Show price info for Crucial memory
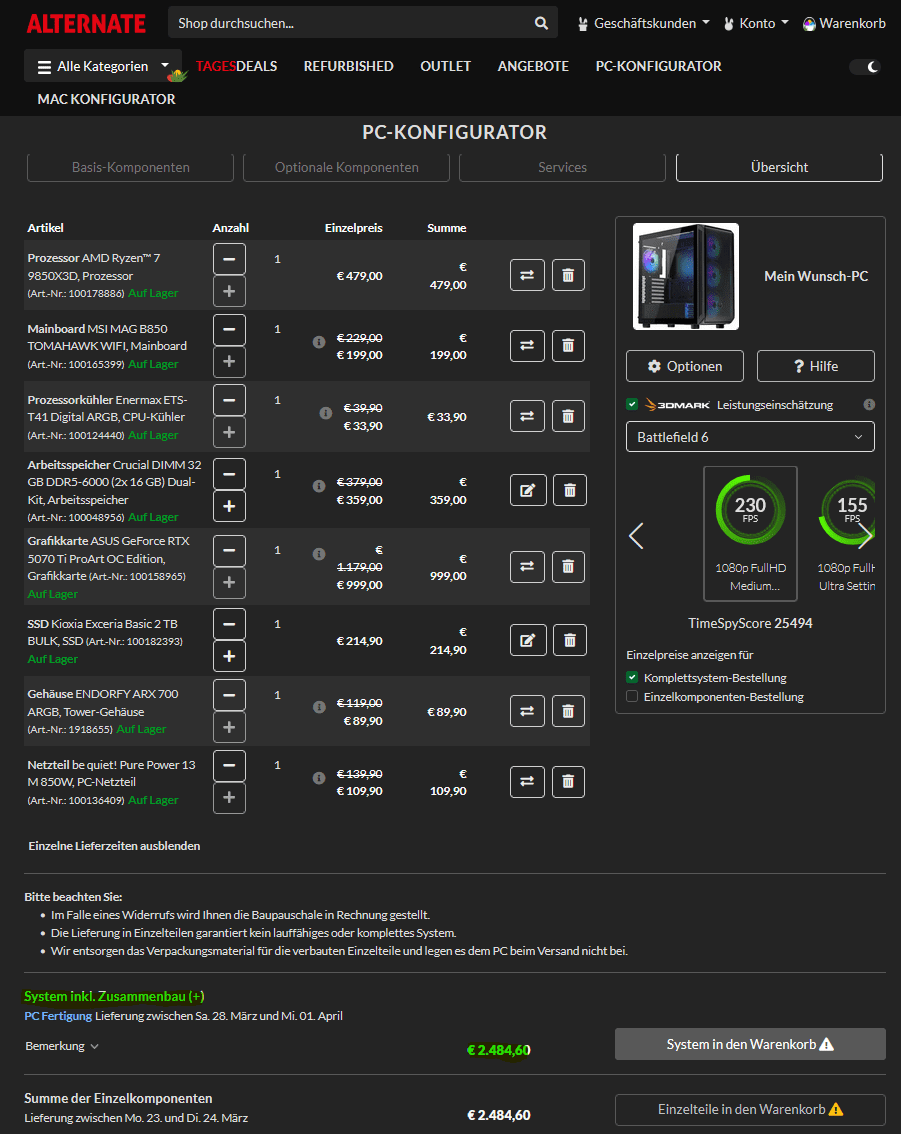The width and height of the screenshot is (901, 1134). tap(319, 486)
